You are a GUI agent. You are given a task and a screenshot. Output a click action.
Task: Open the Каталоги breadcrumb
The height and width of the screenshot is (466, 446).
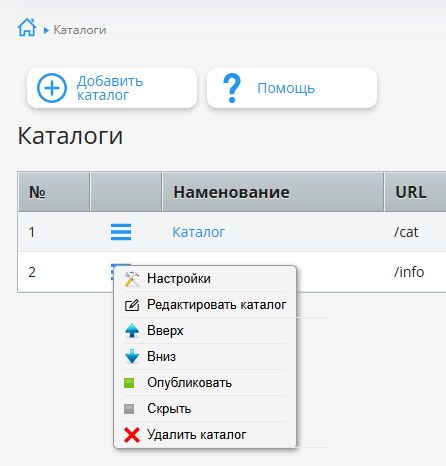click(x=80, y=30)
